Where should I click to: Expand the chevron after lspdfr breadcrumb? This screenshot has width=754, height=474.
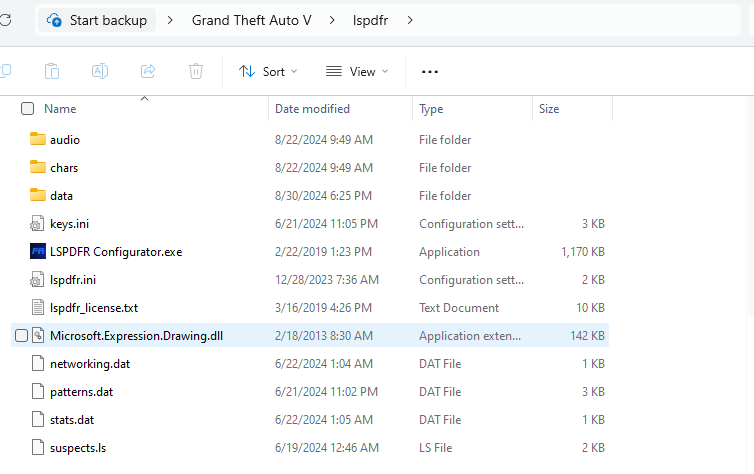click(x=410, y=20)
